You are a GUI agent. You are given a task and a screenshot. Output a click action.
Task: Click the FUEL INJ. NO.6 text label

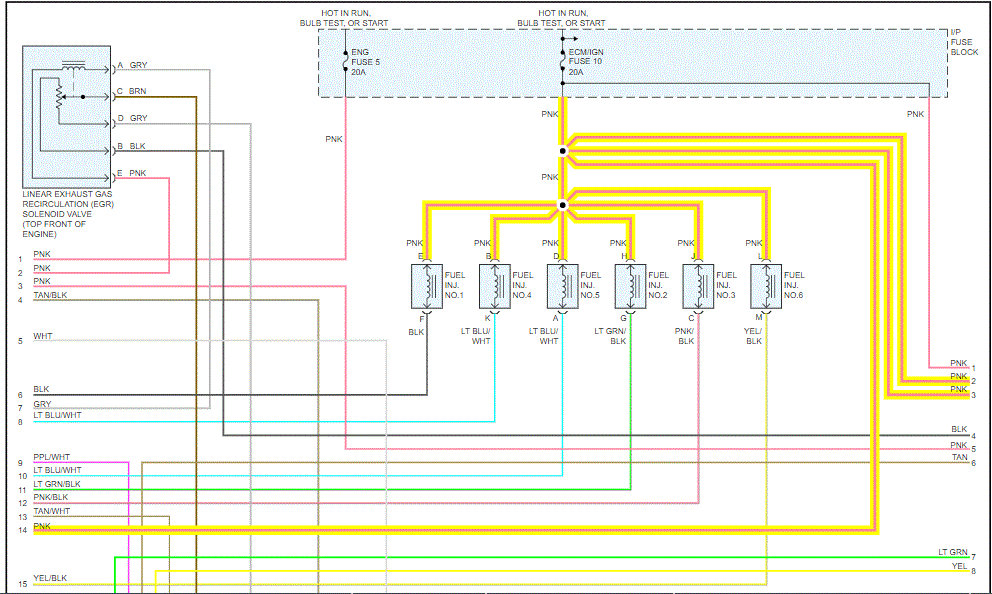[794, 285]
